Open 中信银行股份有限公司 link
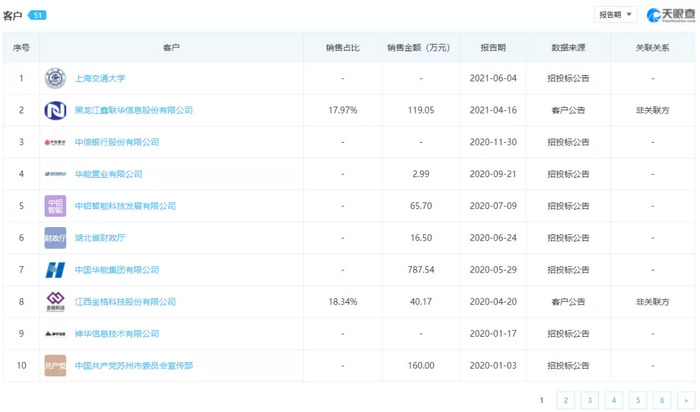Image resolution: width=700 pixels, height=412 pixels. 117,142
